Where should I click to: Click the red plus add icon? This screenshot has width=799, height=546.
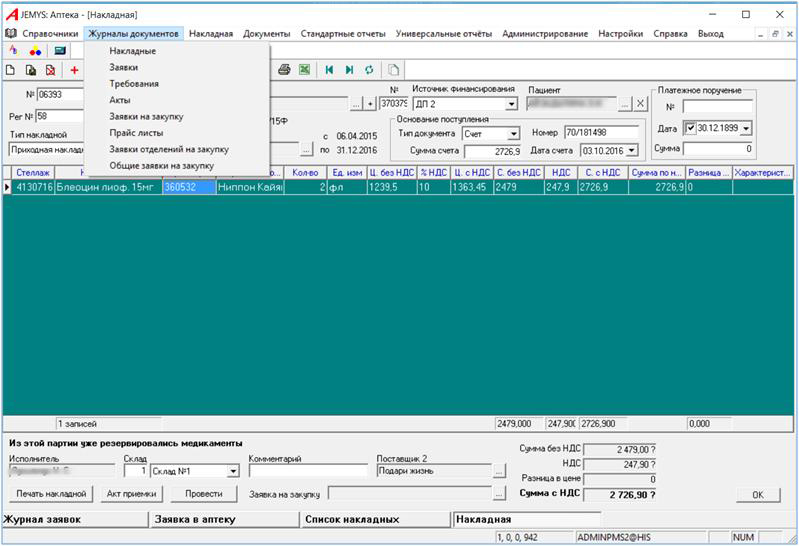click(x=74, y=70)
